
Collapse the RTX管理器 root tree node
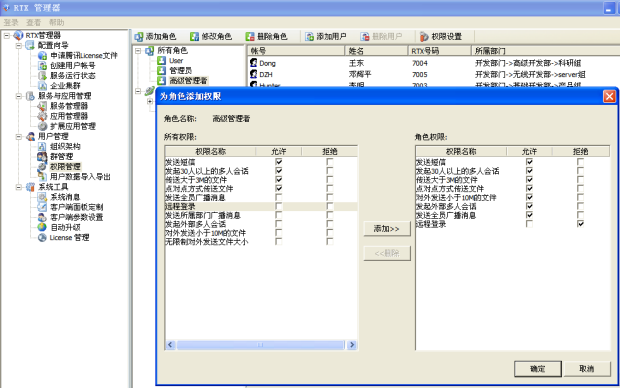click(x=7, y=35)
